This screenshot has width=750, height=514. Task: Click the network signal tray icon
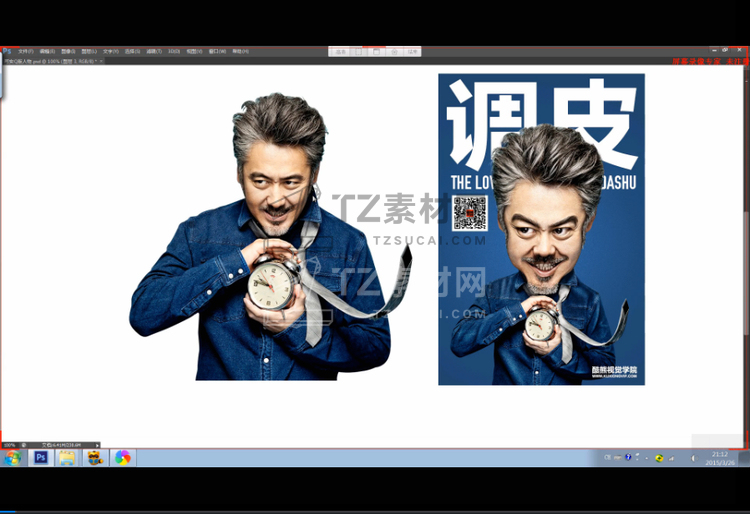coord(672,458)
